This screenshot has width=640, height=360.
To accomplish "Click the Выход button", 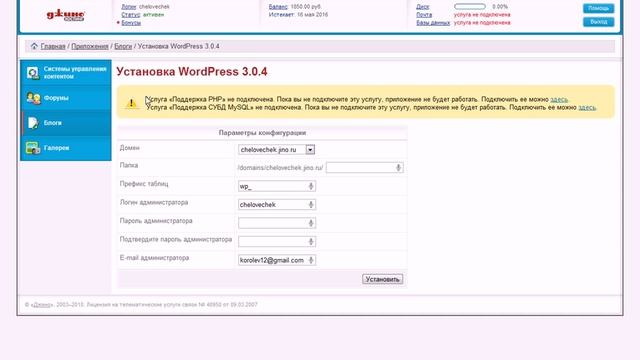I will pos(598,22).
